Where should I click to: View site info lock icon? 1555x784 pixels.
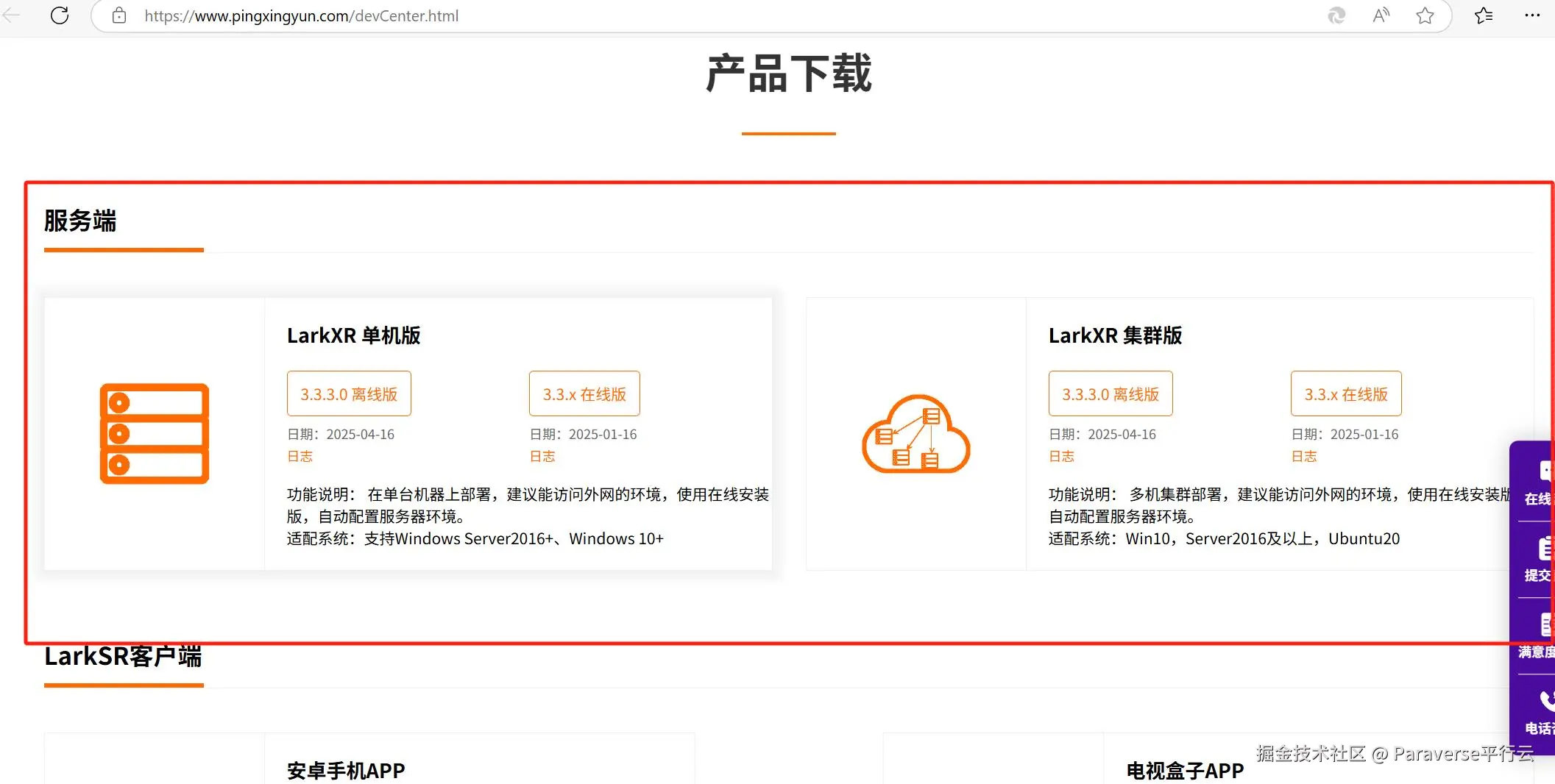pos(119,15)
